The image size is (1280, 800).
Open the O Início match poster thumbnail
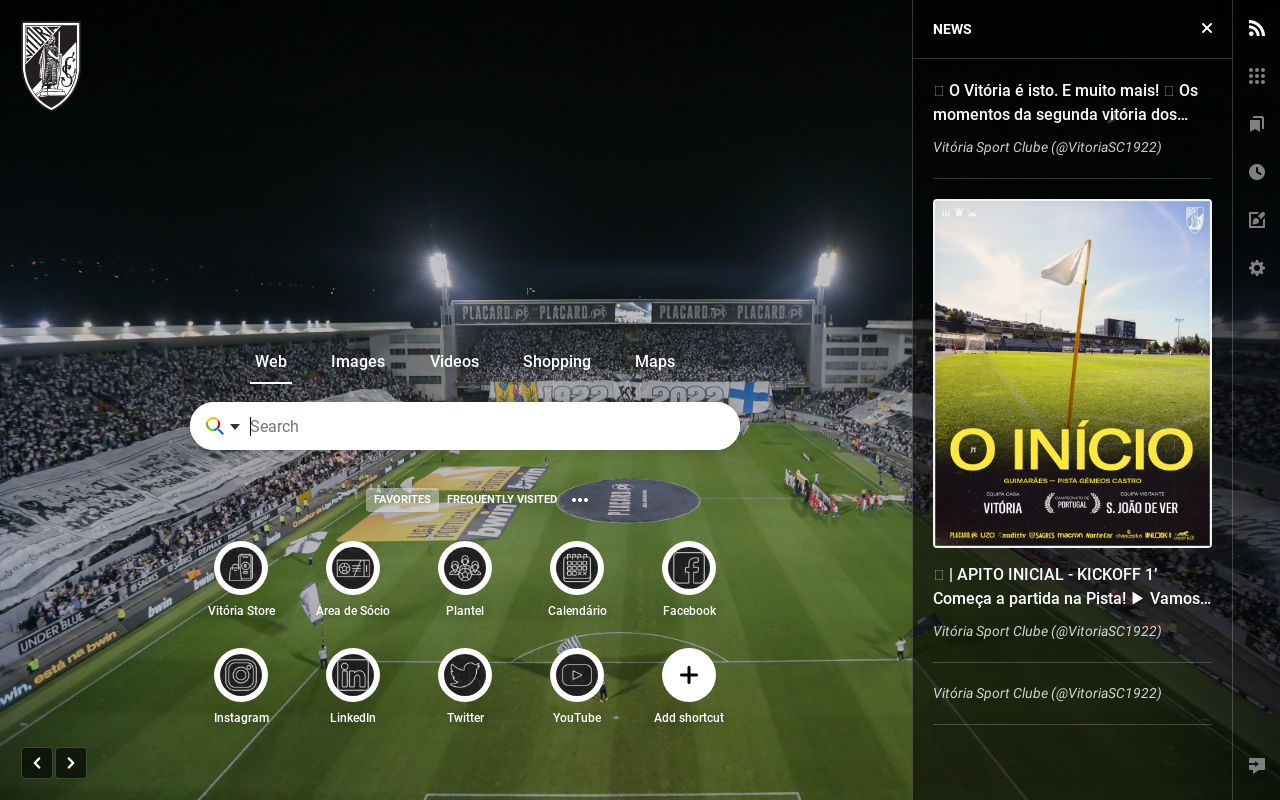click(x=1072, y=374)
